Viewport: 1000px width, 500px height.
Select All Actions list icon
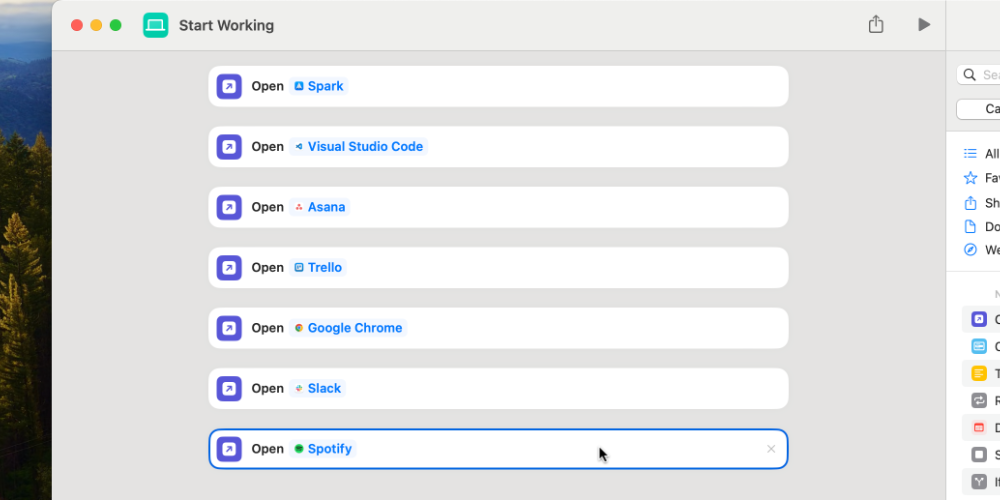click(x=970, y=154)
